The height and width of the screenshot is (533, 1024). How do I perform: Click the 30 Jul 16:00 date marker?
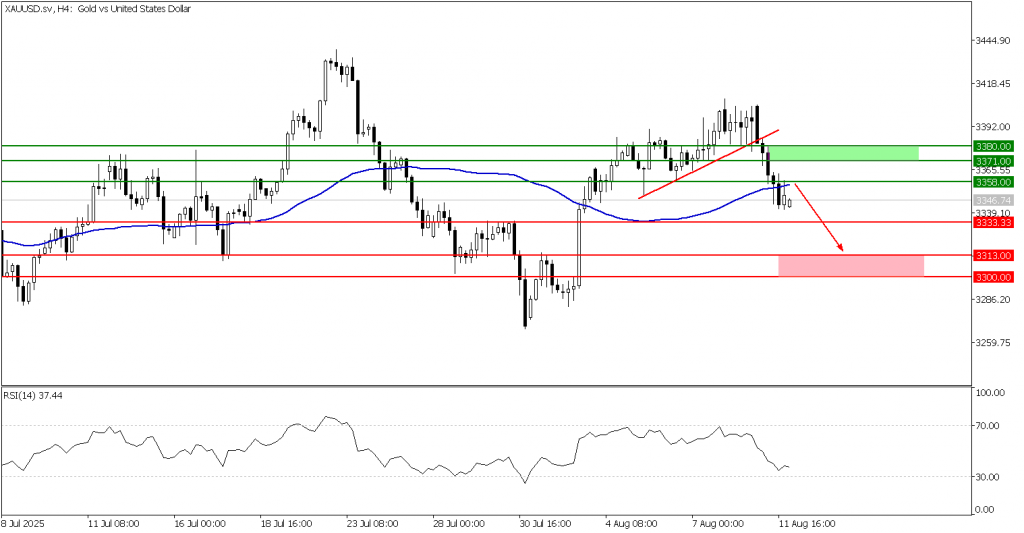545,523
